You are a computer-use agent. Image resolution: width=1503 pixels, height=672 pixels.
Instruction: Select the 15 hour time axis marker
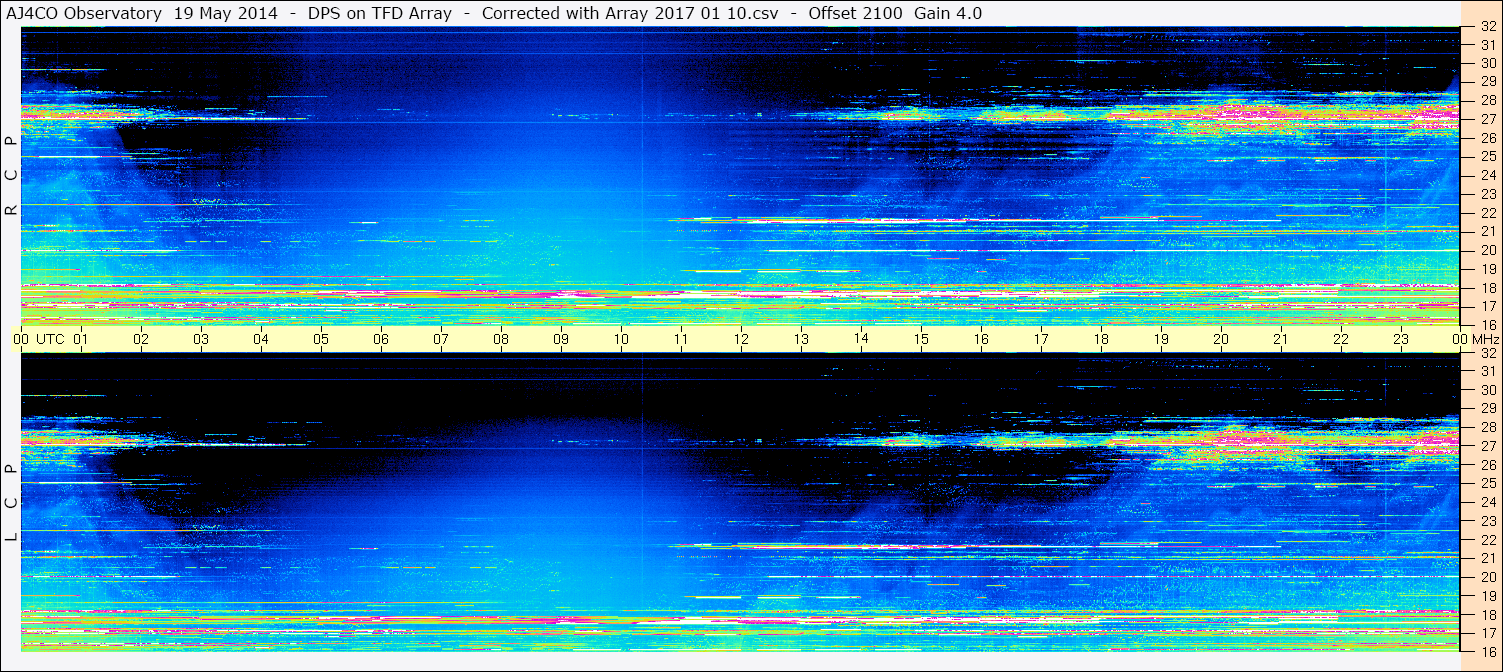pos(921,340)
